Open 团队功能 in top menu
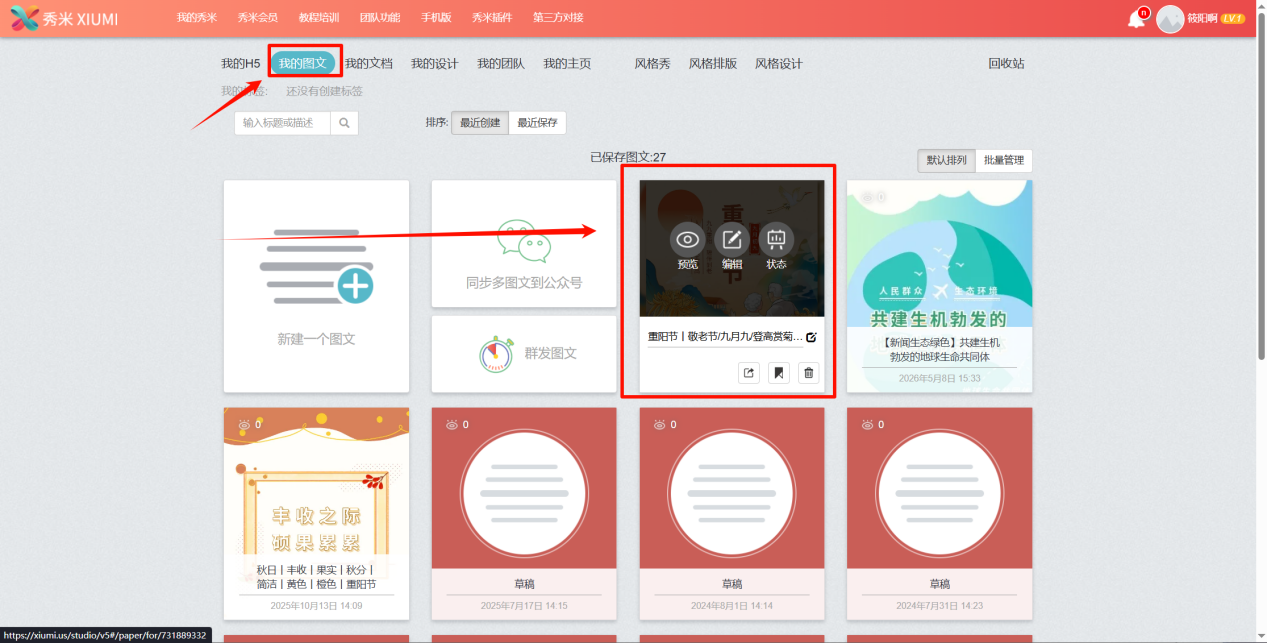Screen dimensions: 1267x643 [x=380, y=18]
